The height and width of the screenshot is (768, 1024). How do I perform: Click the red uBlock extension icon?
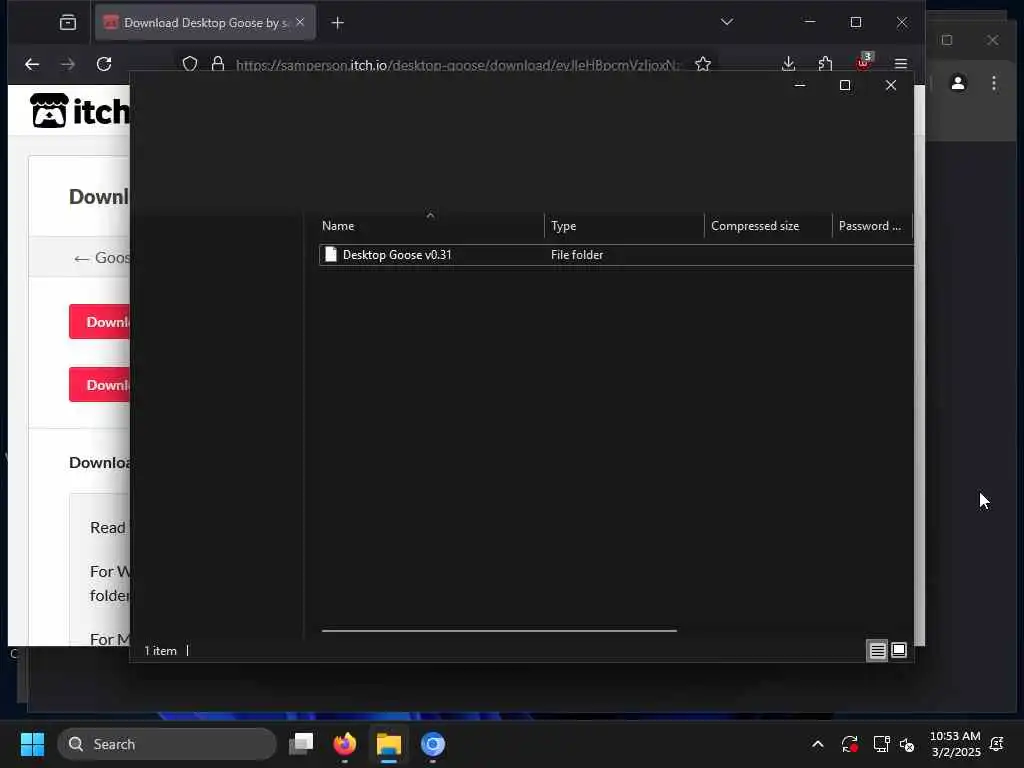[x=863, y=63]
